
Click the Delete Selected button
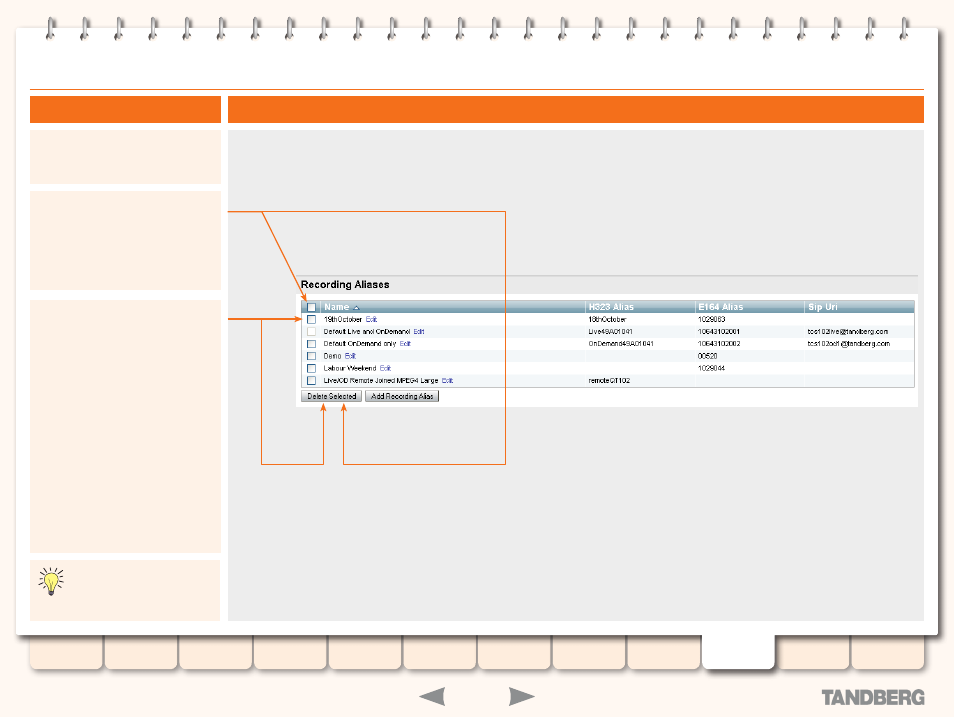tap(332, 396)
